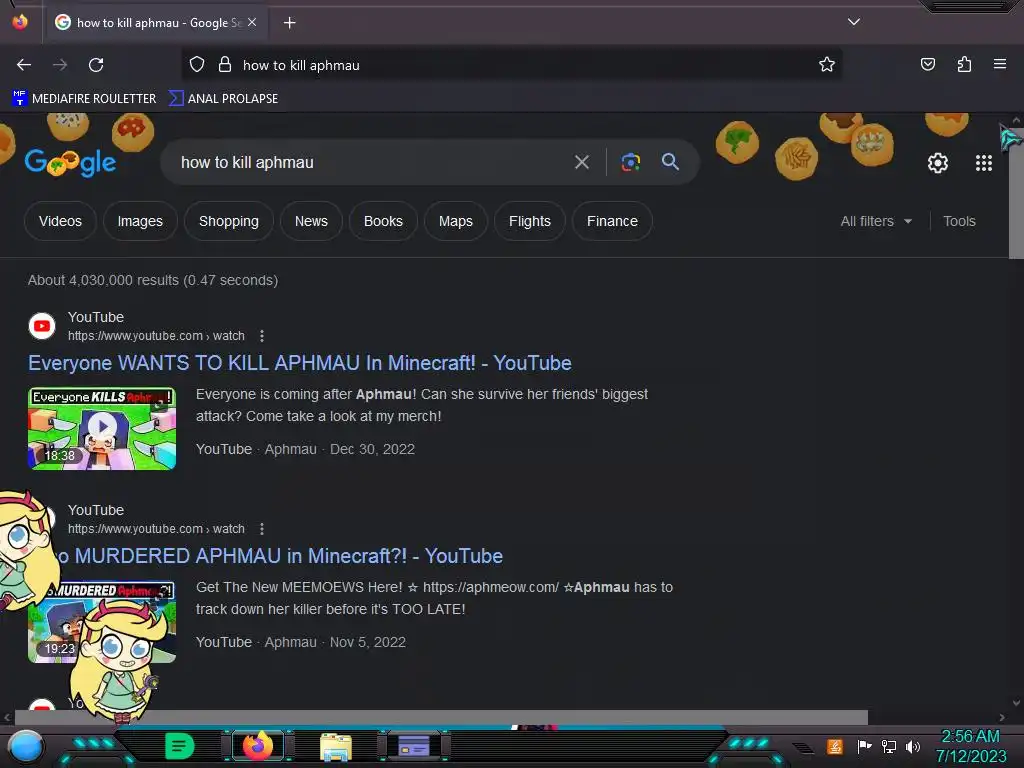Click the horizontal page scrollbar
This screenshot has width=1024, height=768.
441,717
